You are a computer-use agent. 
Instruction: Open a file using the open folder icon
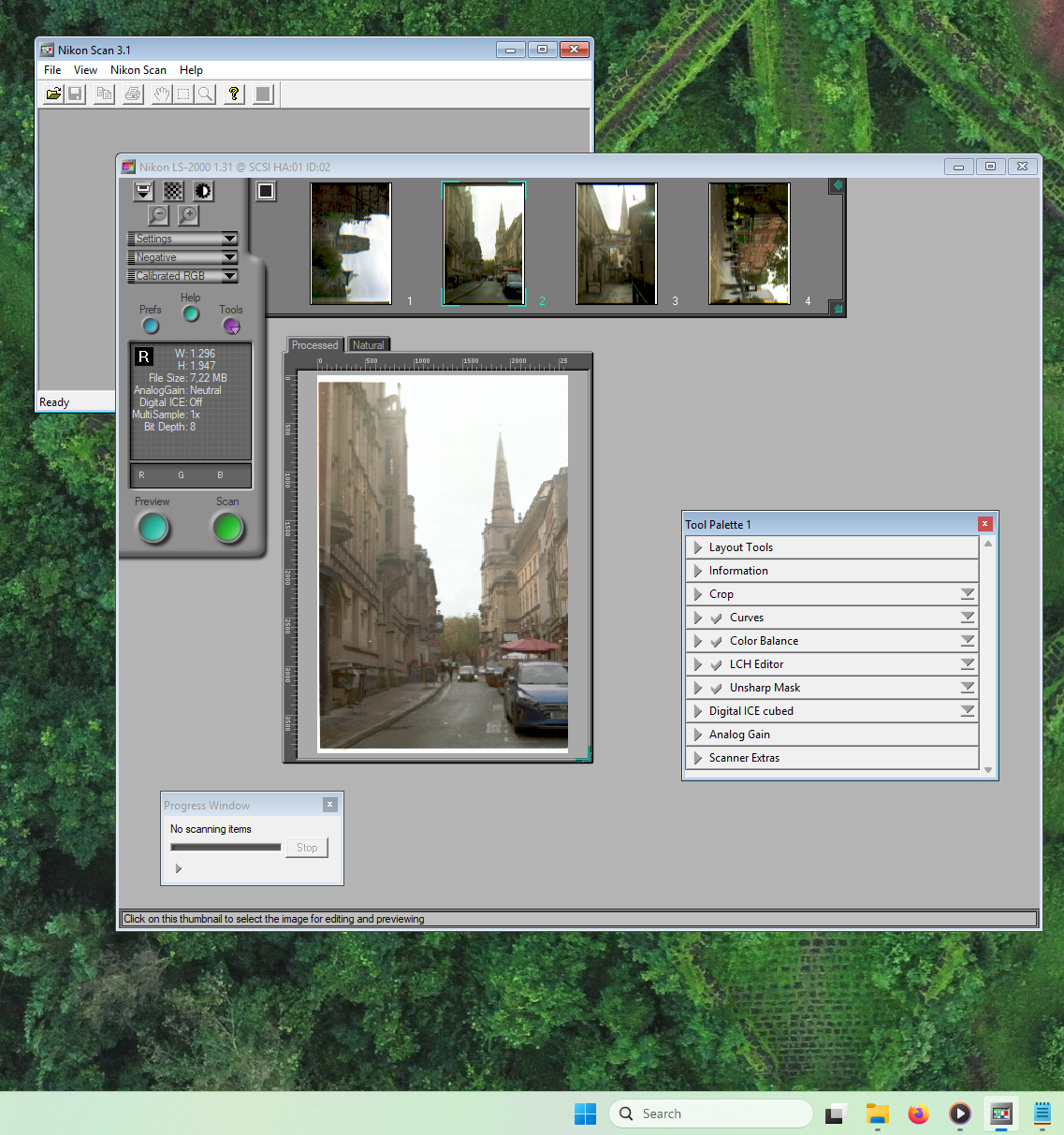coord(53,94)
